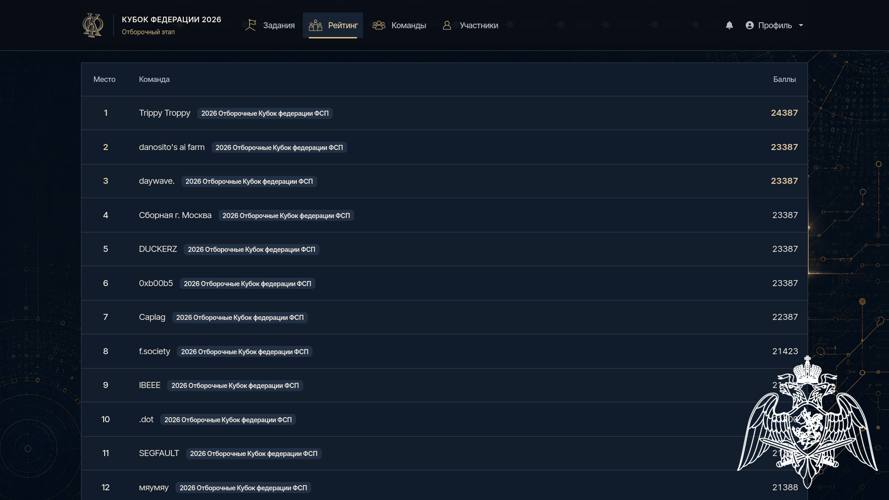This screenshot has width=889, height=500.
Task: Click place number 12 in the ranking
Action: coord(105,487)
